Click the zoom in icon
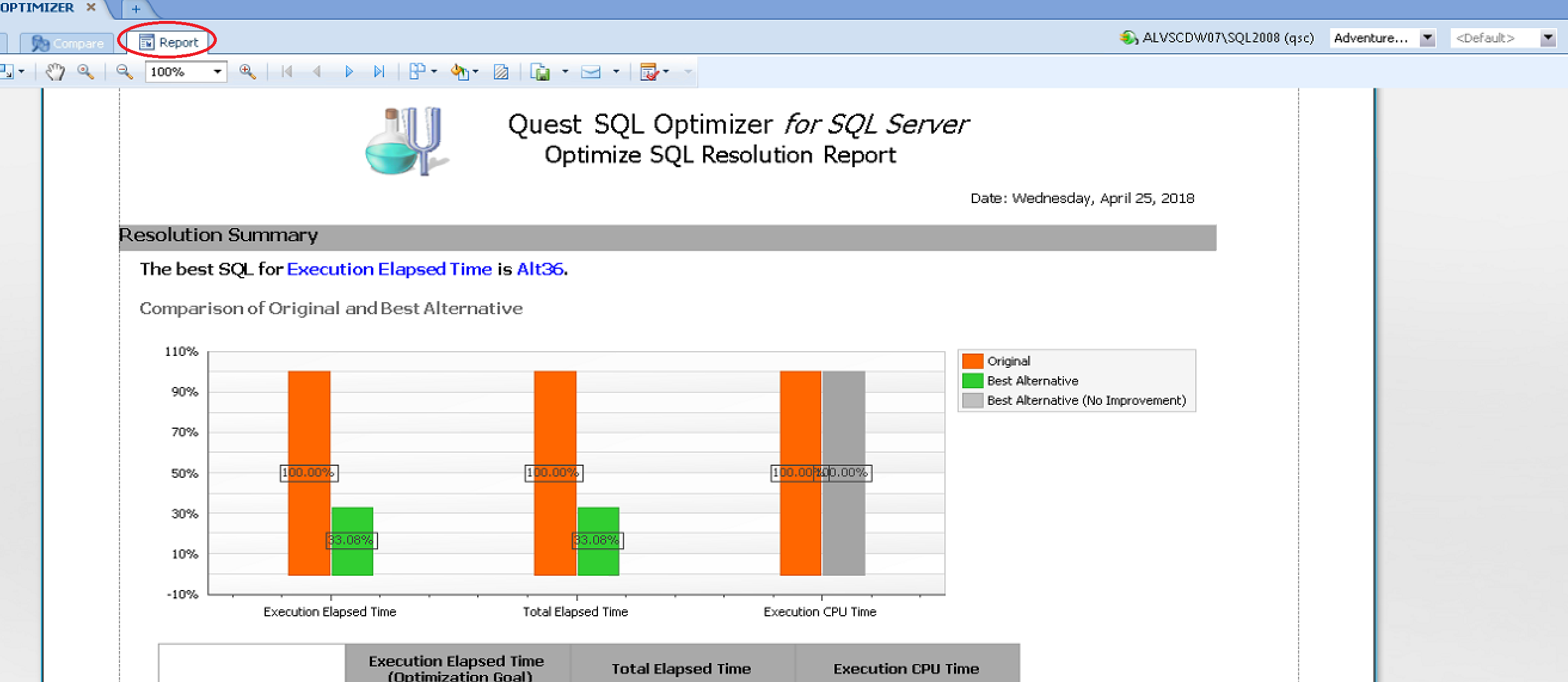Image resolution: width=1568 pixels, height=682 pixels. pyautogui.click(x=247, y=72)
